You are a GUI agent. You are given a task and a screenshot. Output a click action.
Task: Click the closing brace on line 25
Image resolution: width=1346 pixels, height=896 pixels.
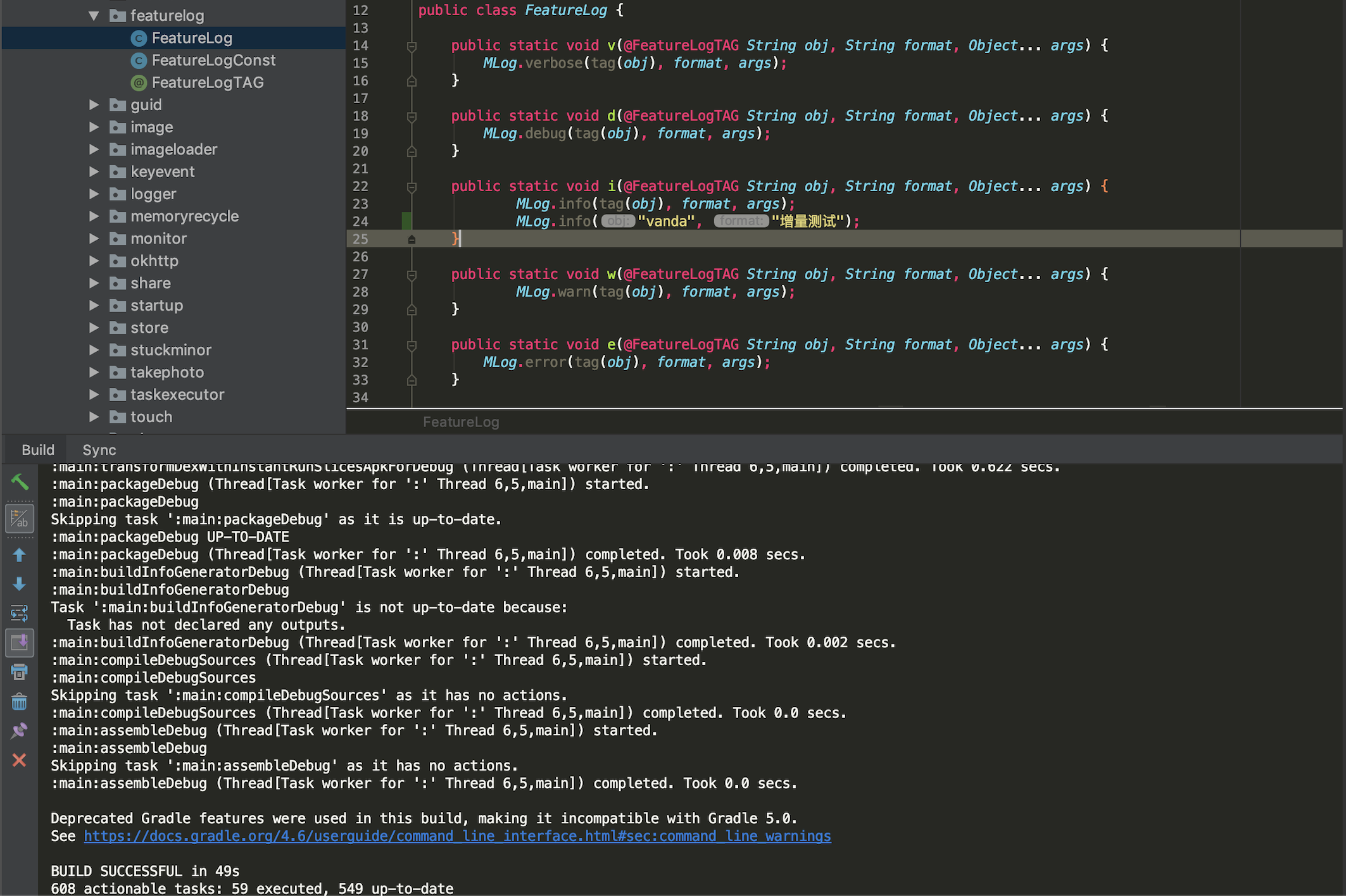(455, 239)
